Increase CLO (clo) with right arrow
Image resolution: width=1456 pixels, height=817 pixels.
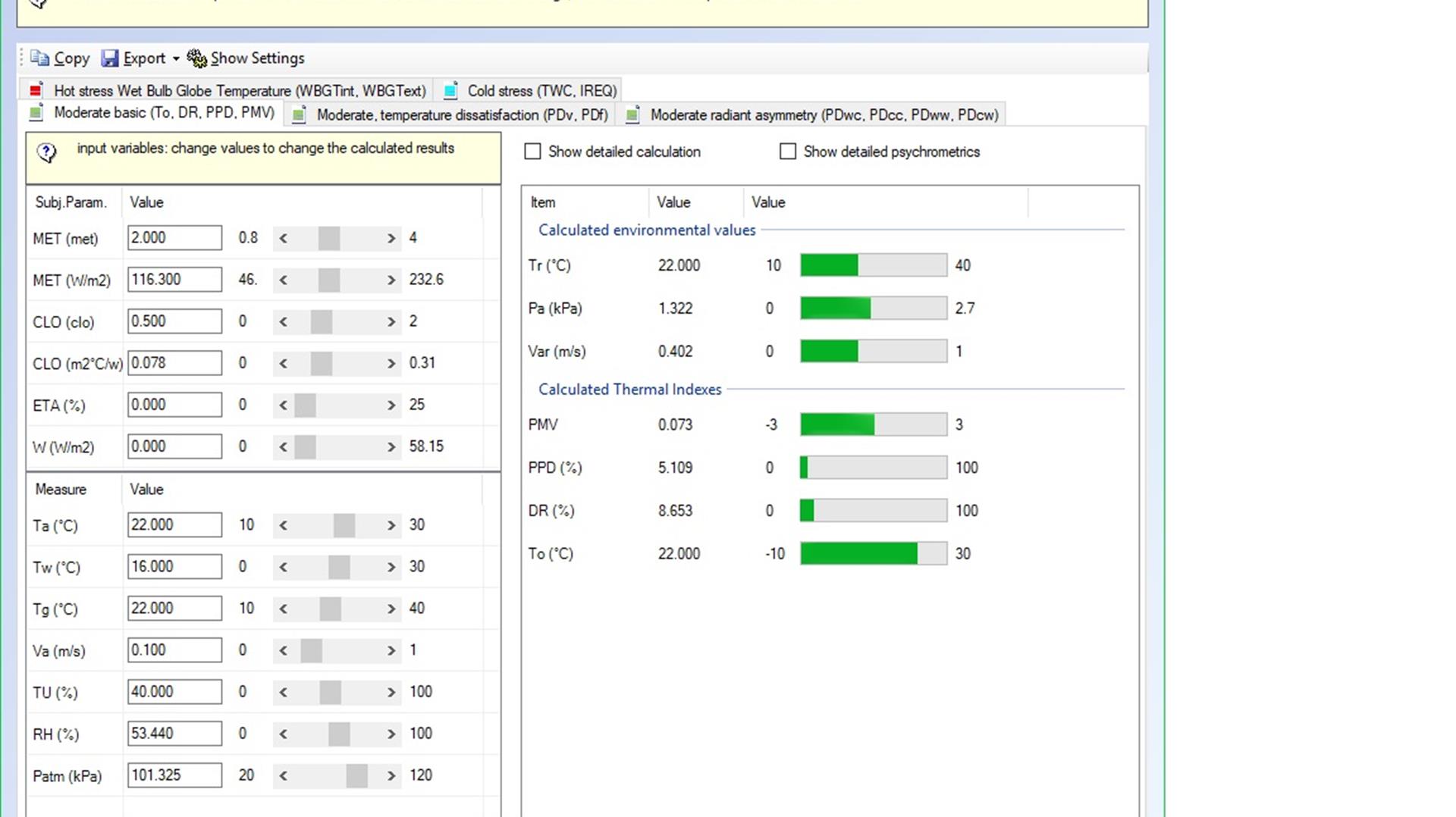(x=391, y=321)
